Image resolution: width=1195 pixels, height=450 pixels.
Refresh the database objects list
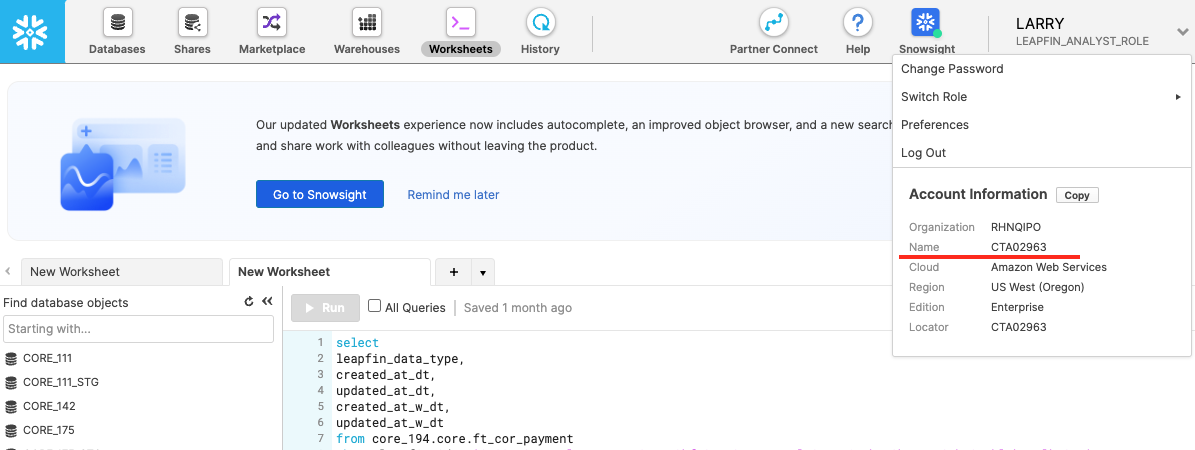click(249, 301)
